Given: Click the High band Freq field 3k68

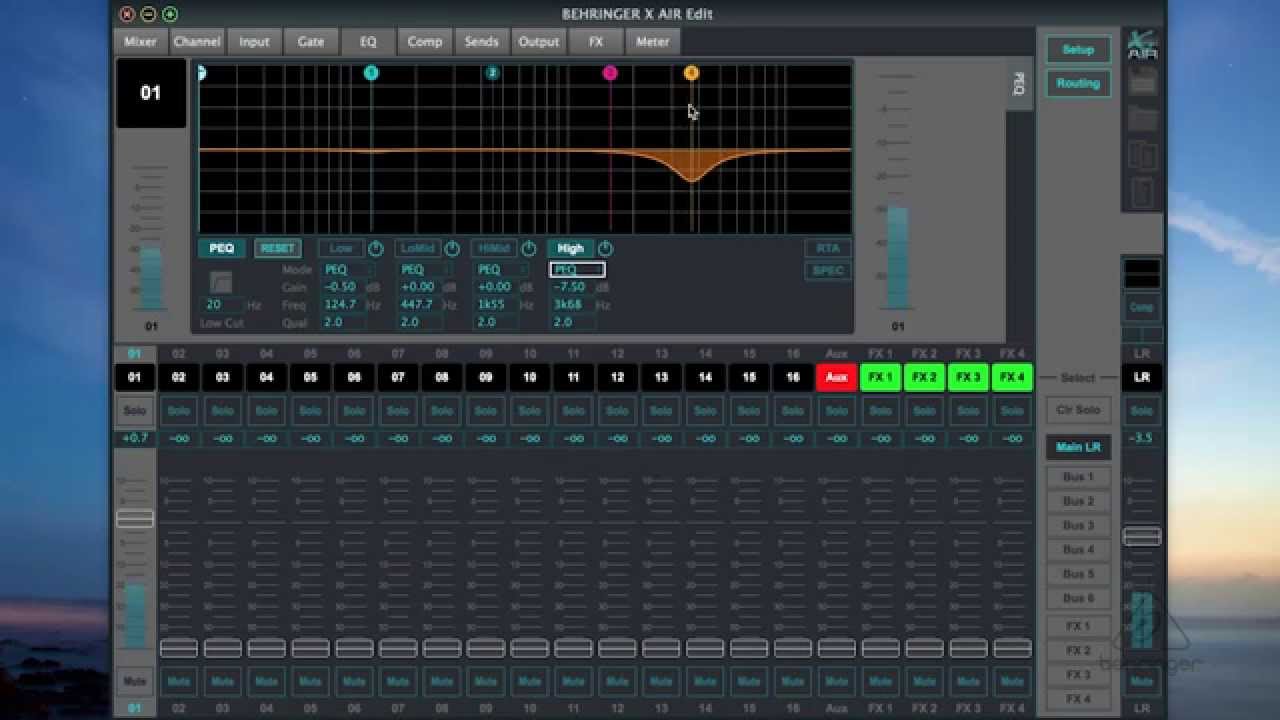Looking at the screenshot, I should coord(575,304).
